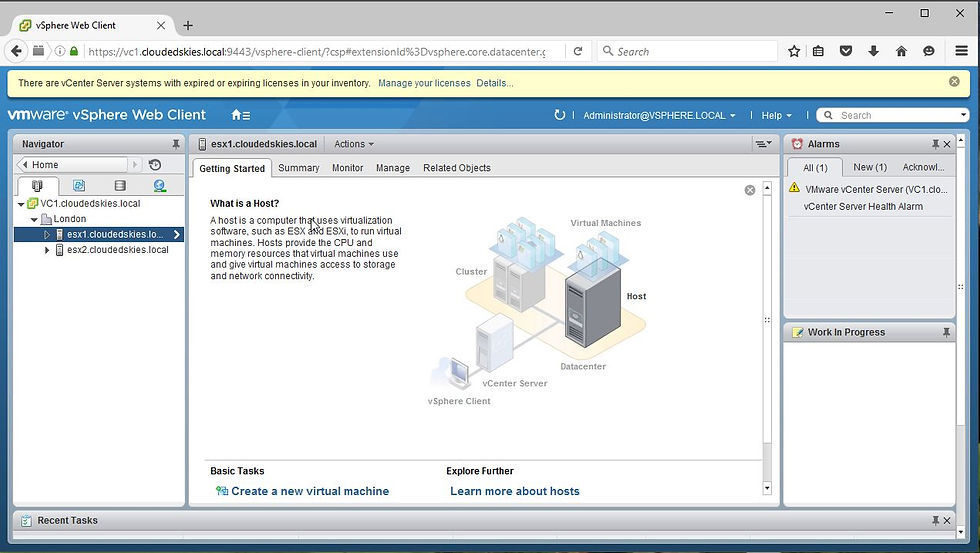
Task: Pin the Alarms panel
Action: pos(935,144)
